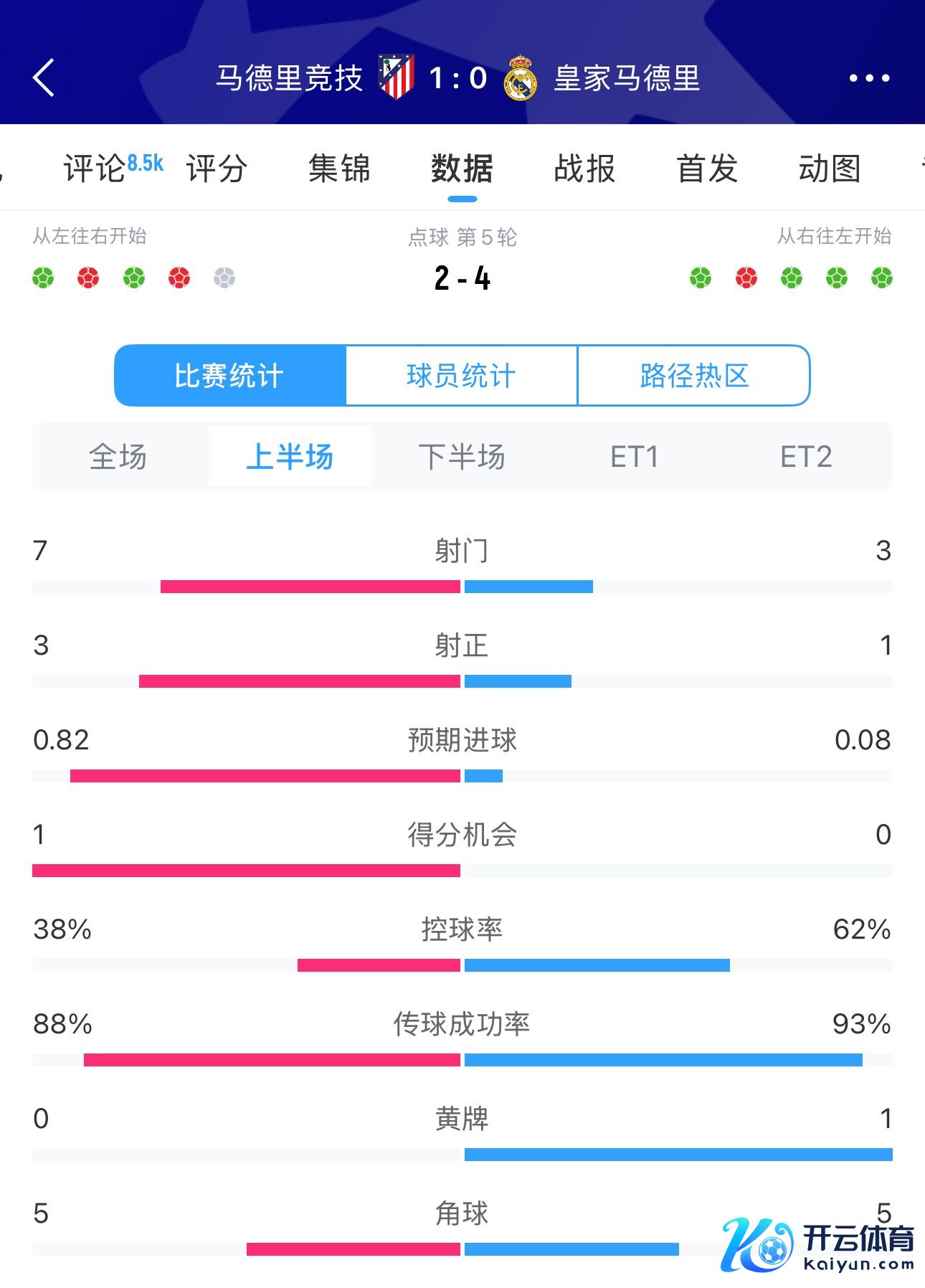Tap the 马德里竞技 team name
925x1288 pixels.
tap(290, 78)
